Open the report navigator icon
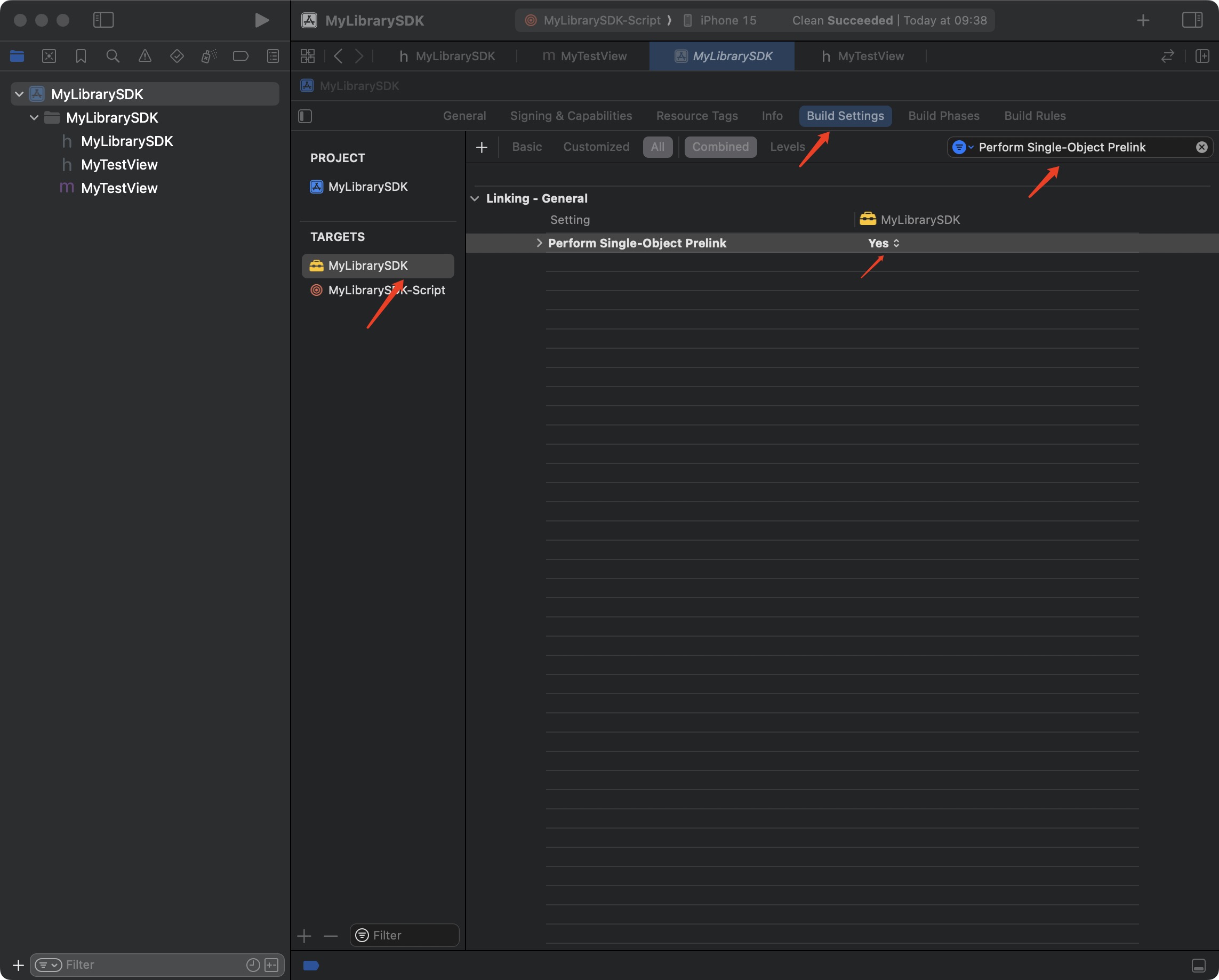 (x=272, y=56)
